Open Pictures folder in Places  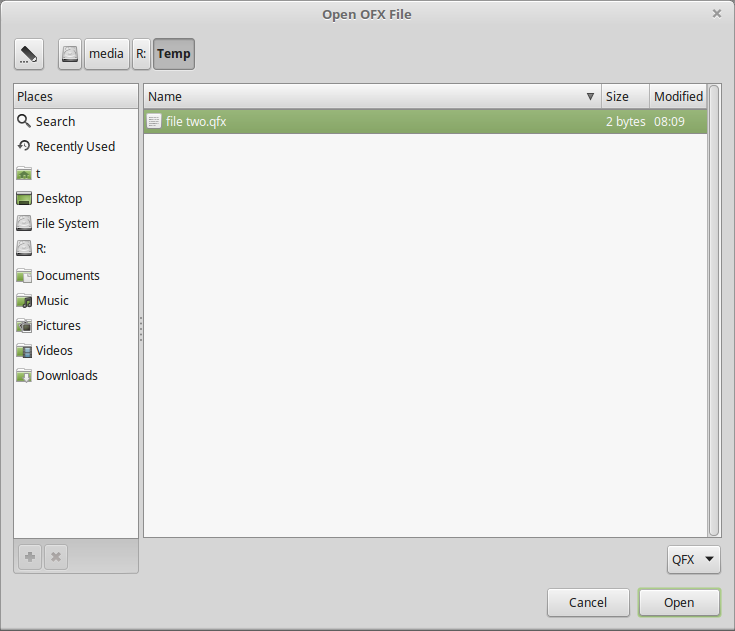coord(76,325)
